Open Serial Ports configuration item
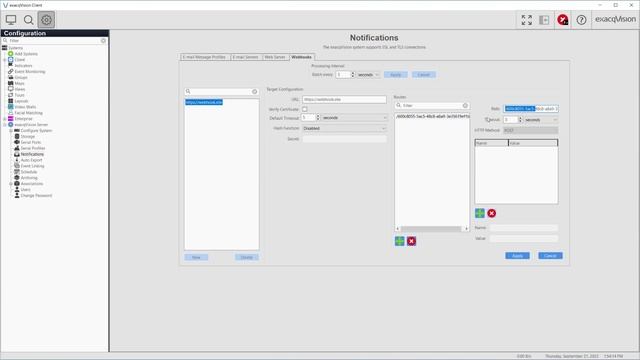The image size is (640, 360). (x=31, y=142)
